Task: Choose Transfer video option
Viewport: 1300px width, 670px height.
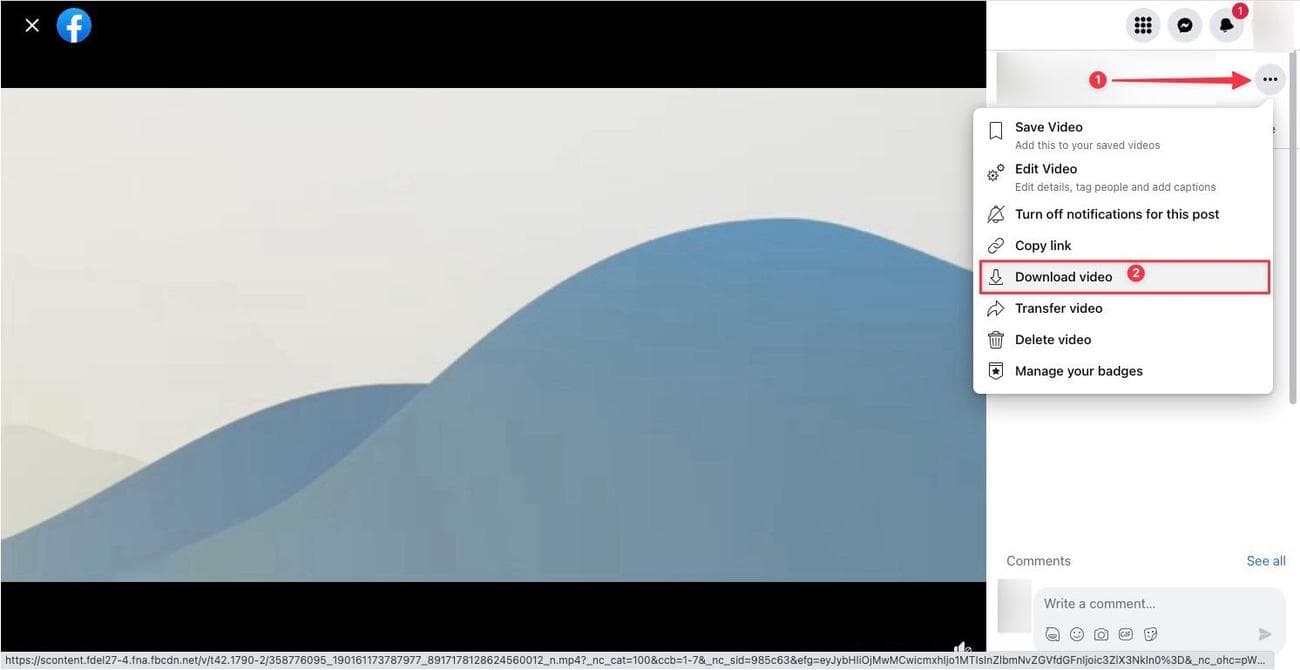Action: (x=1058, y=308)
